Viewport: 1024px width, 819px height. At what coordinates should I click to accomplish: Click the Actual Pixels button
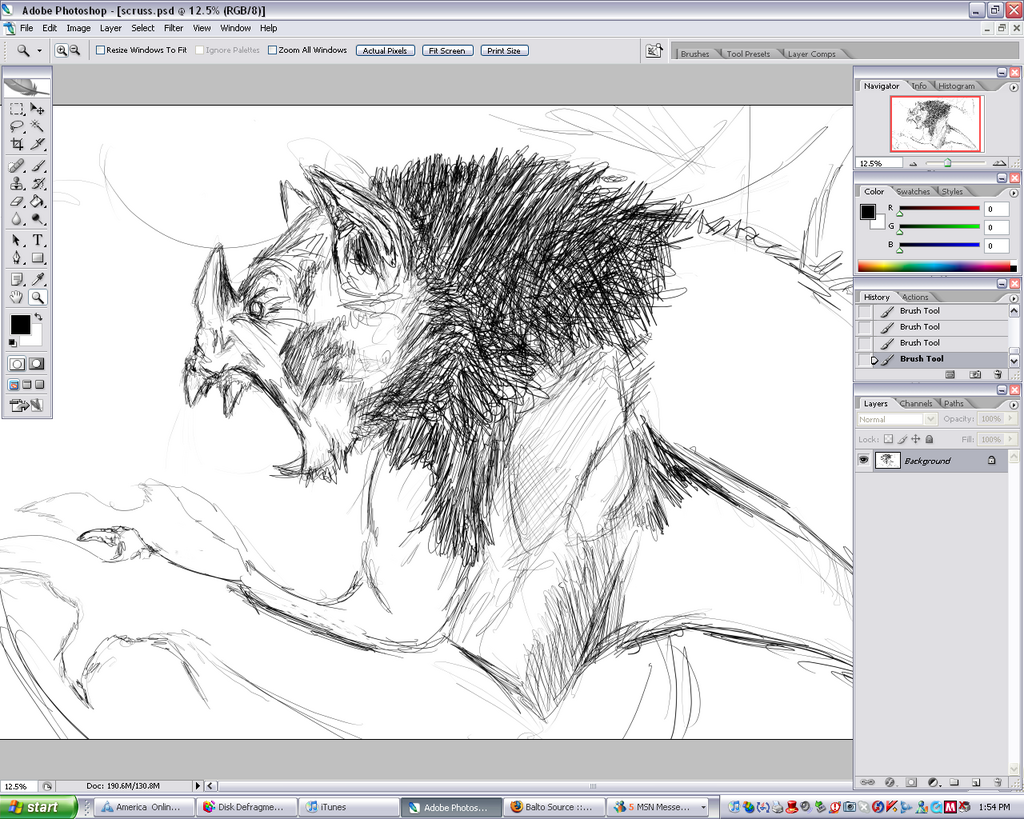click(x=385, y=50)
